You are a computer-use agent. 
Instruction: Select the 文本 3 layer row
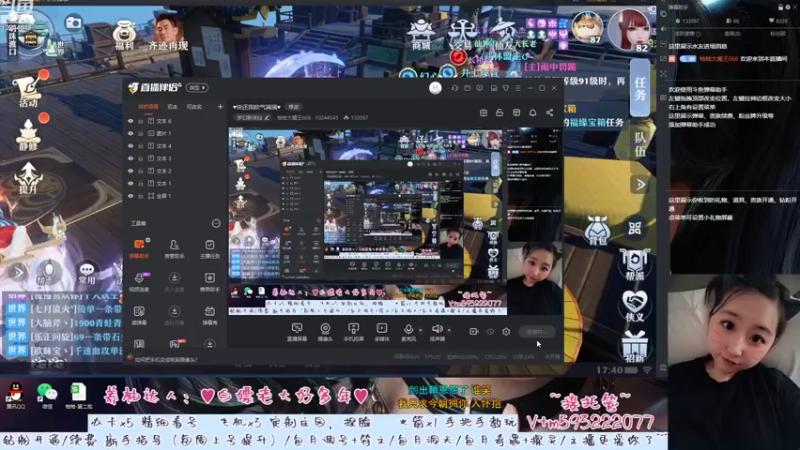[174, 158]
